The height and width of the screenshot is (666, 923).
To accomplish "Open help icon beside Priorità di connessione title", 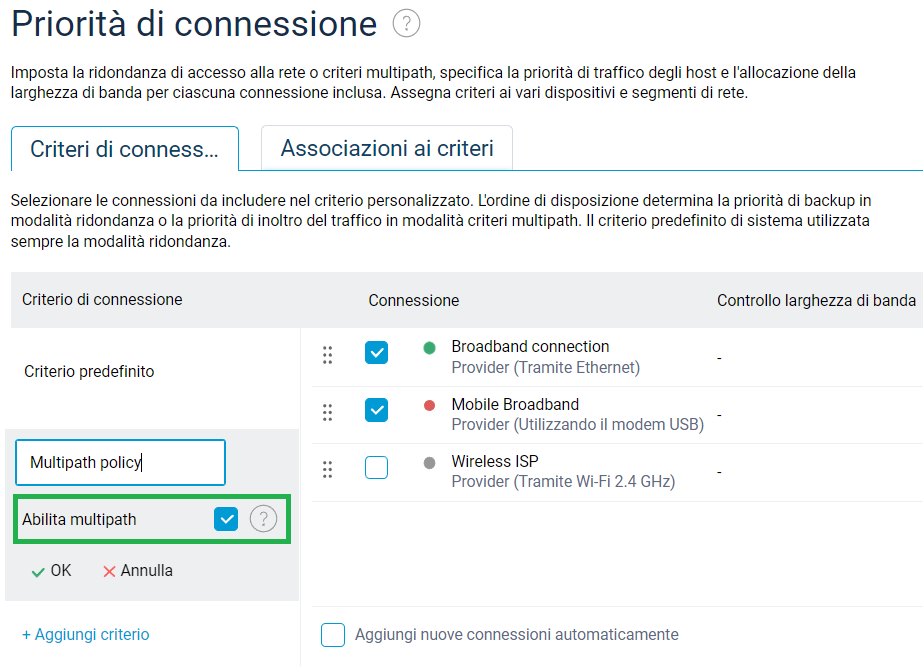I will (406, 24).
